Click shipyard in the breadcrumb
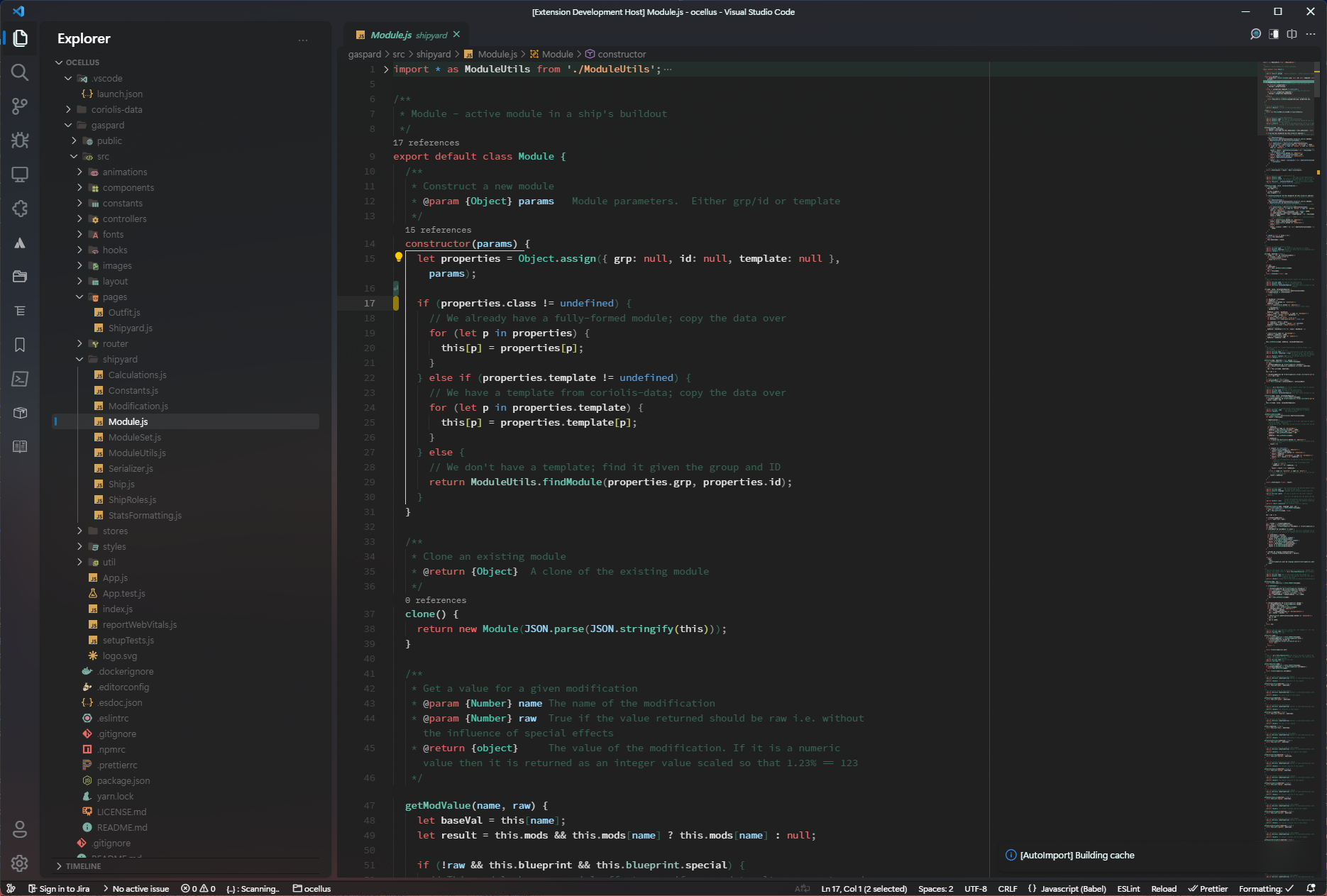Screen dimensions: 1327x896 point(434,54)
